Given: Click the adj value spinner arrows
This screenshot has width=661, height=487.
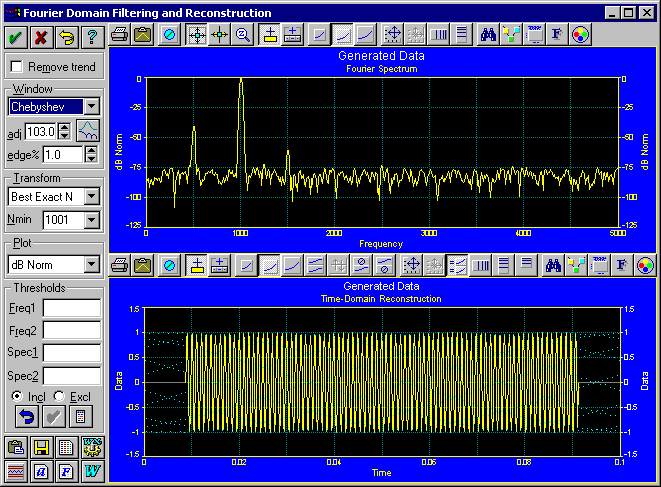Looking at the screenshot, I should pyautogui.click(x=64, y=131).
